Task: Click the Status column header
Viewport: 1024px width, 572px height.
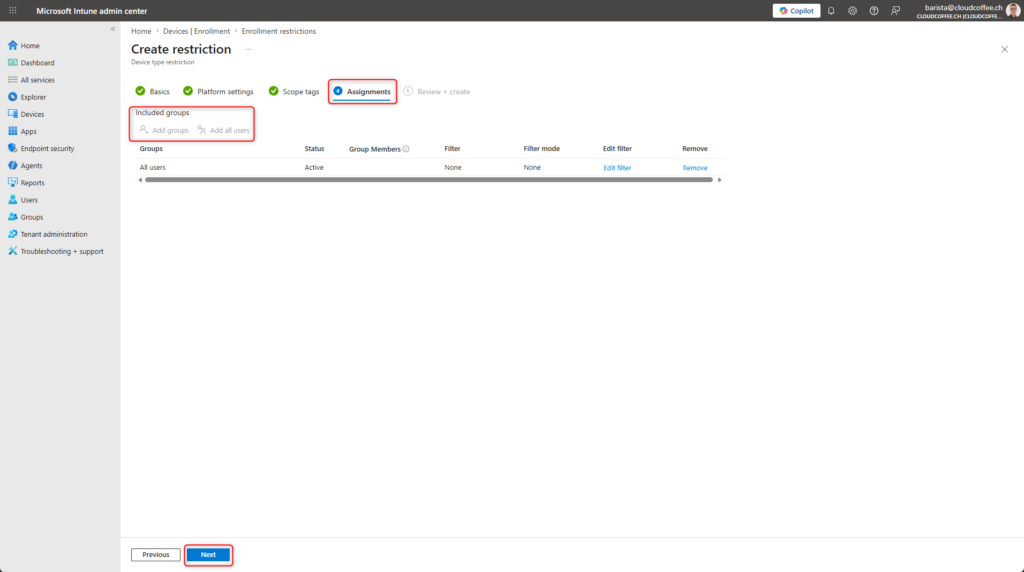Action: (314, 148)
